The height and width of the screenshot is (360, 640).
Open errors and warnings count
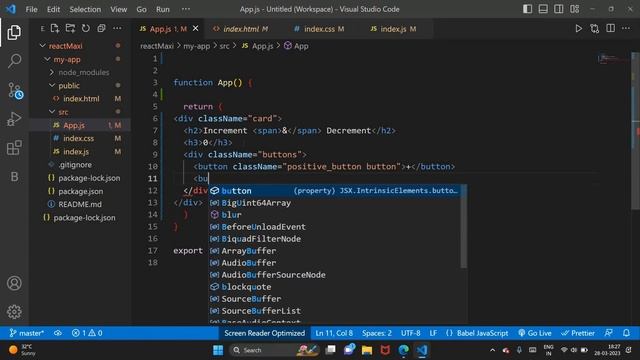coord(87,333)
